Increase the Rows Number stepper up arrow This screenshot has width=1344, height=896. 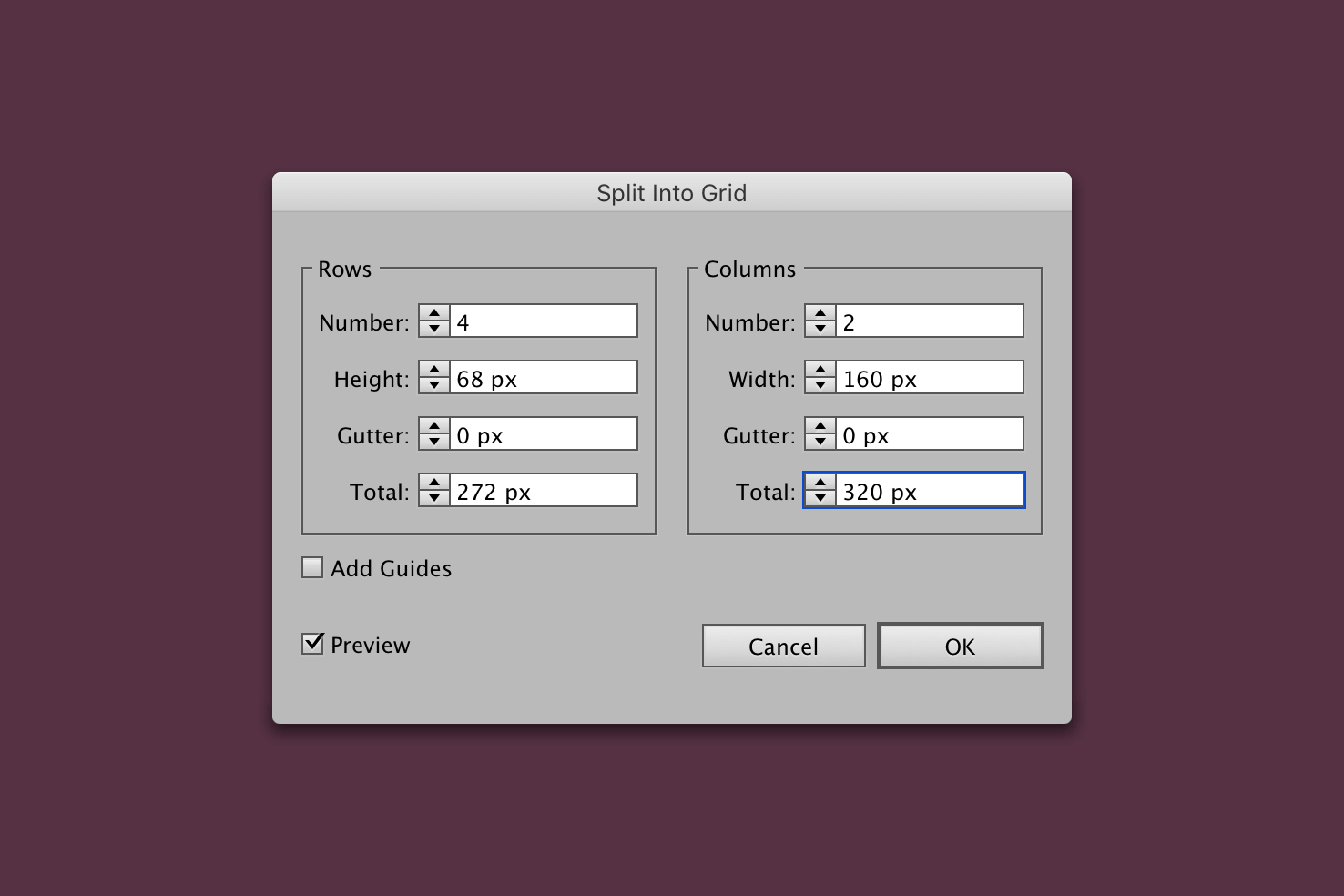(x=434, y=313)
